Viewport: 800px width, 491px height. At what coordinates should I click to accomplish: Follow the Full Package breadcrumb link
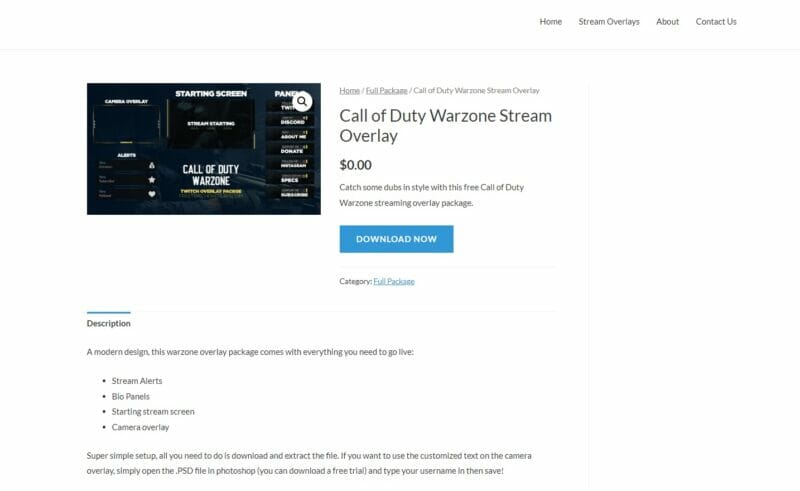386,90
